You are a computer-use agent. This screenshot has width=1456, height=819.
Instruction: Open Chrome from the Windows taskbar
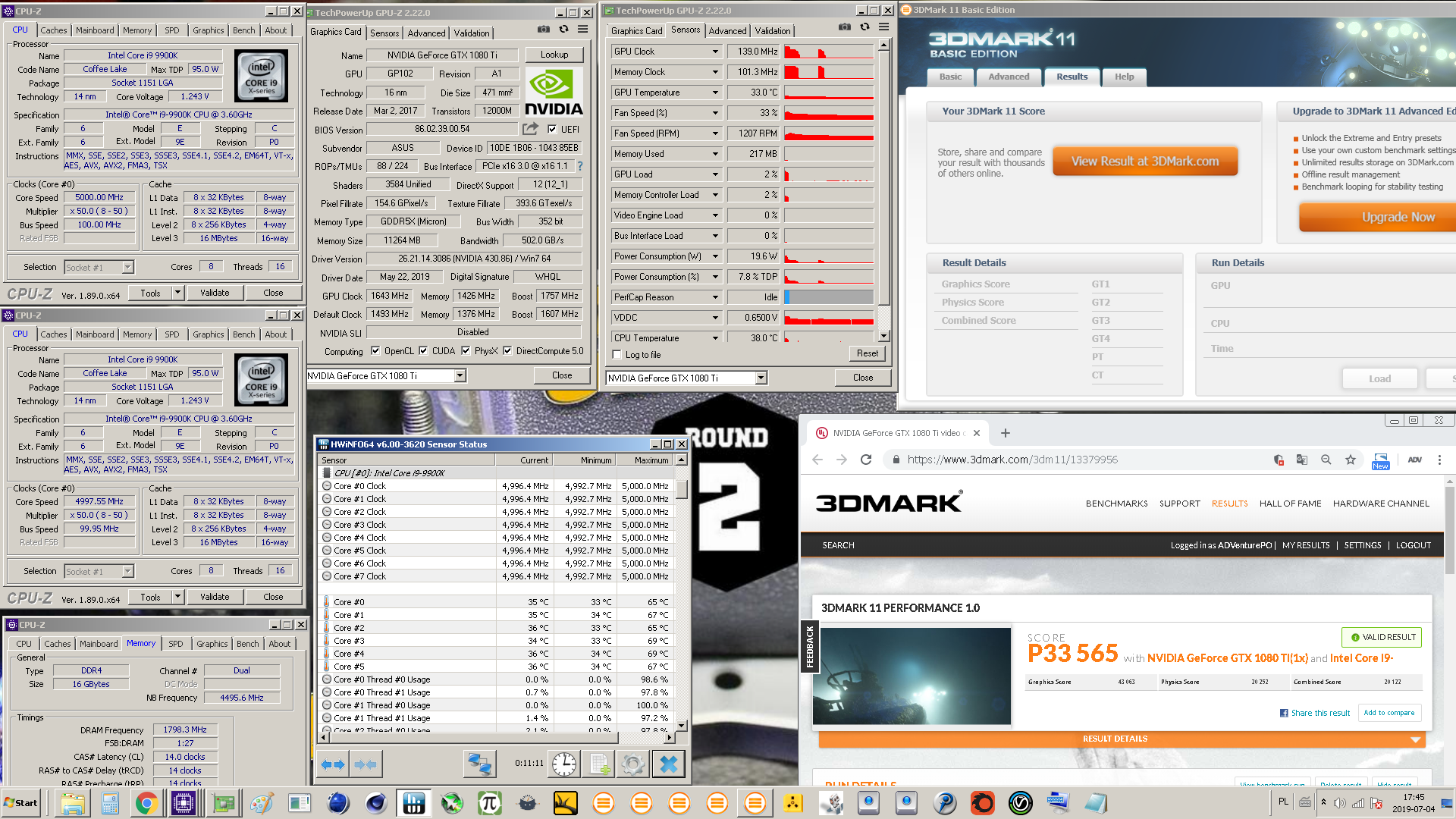146,803
